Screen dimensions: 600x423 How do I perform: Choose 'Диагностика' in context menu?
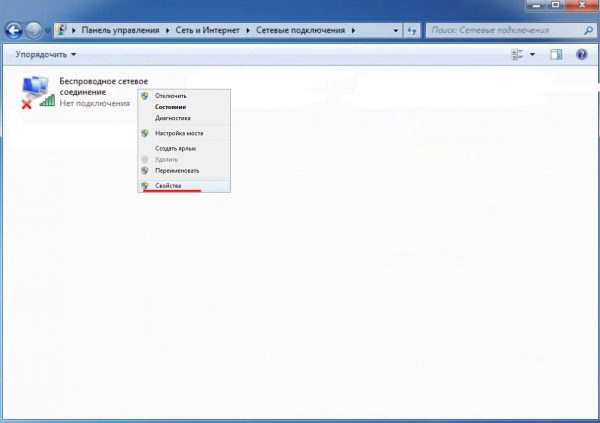(184, 118)
